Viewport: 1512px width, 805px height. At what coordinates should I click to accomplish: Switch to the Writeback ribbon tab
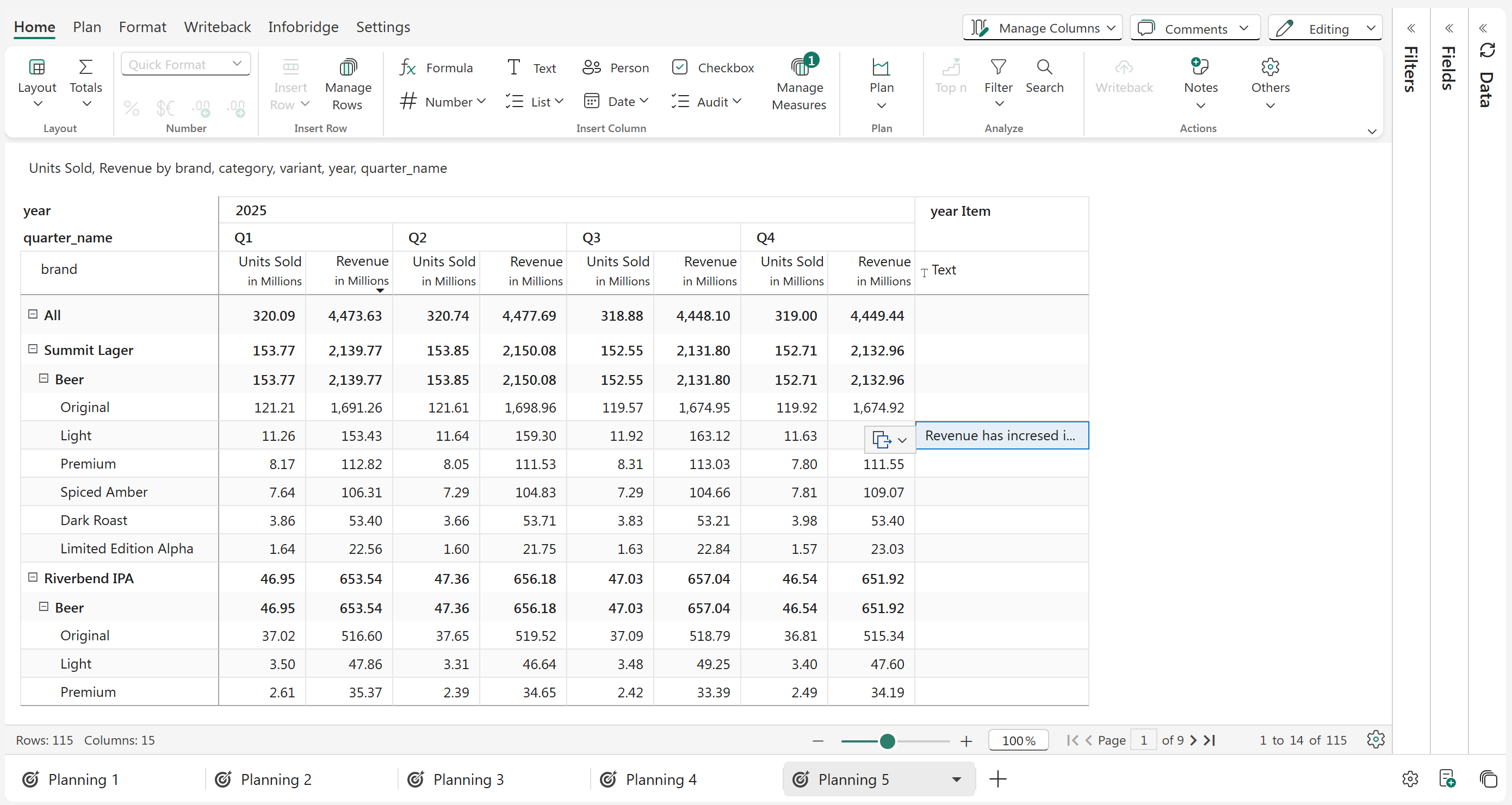click(x=216, y=27)
